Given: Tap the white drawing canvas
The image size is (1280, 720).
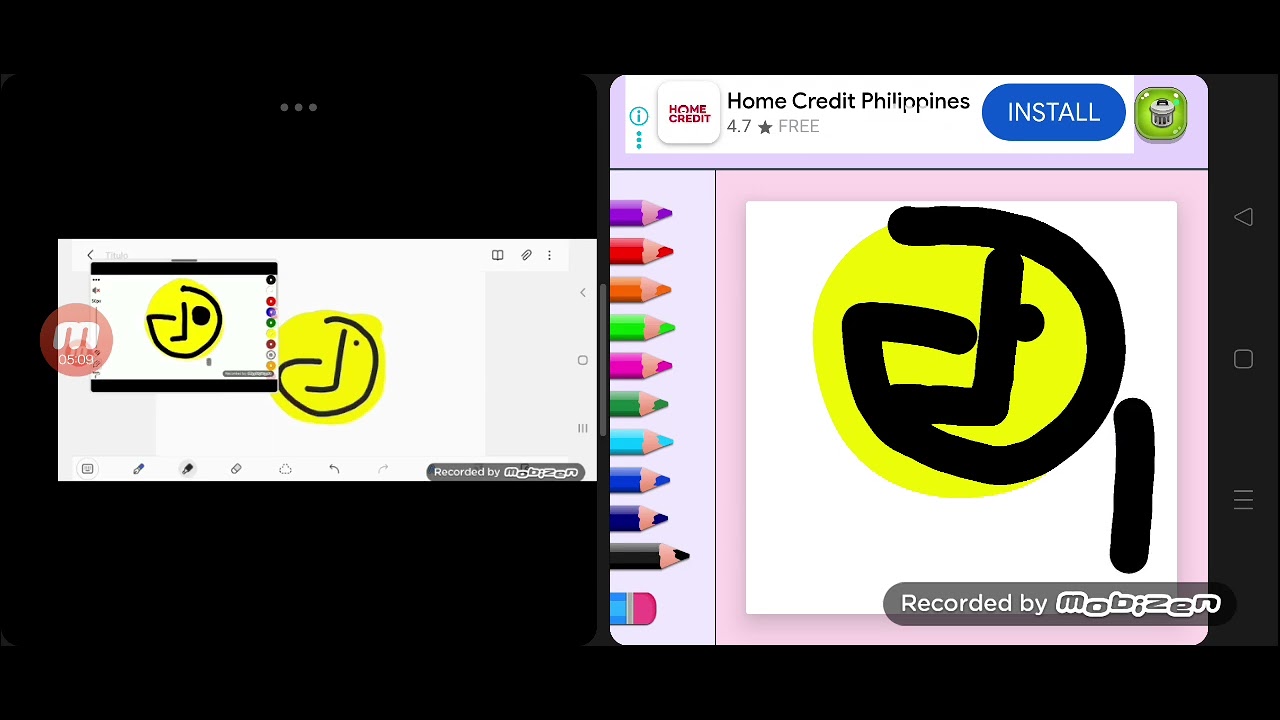Looking at the screenshot, I should pos(961,407).
